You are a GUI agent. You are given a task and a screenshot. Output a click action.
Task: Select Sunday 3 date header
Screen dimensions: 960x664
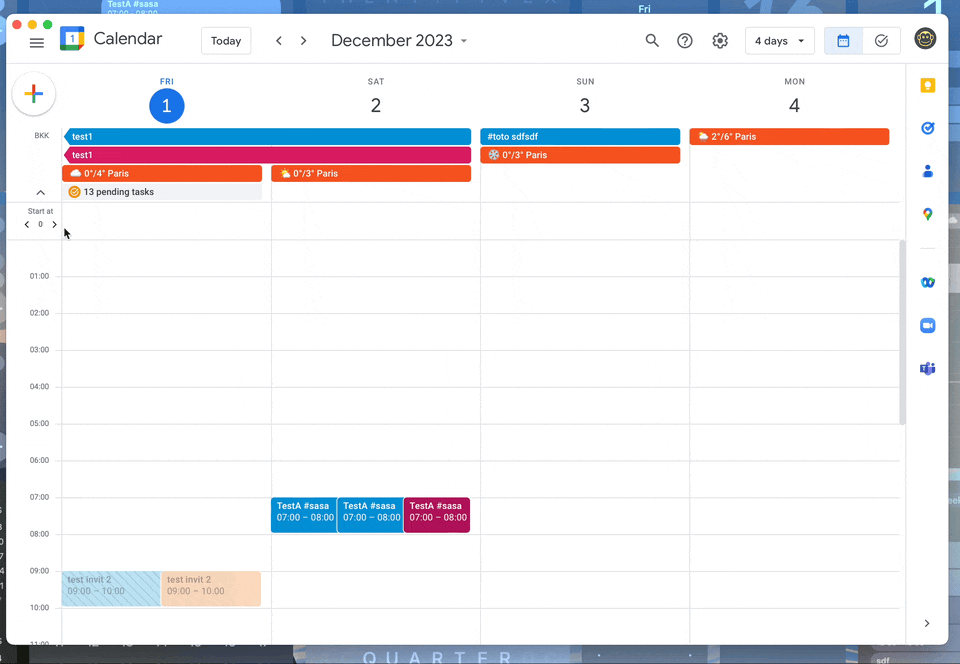tap(585, 106)
